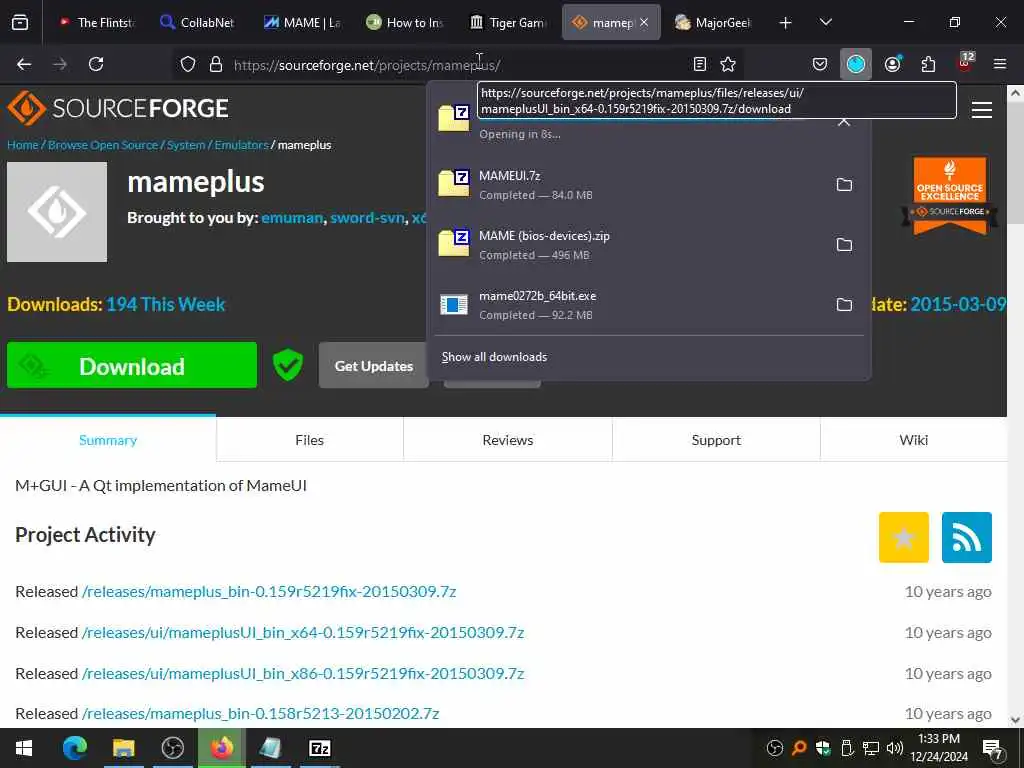Open the Reviews tab
Screen dimensions: 1024x768
tap(507, 440)
